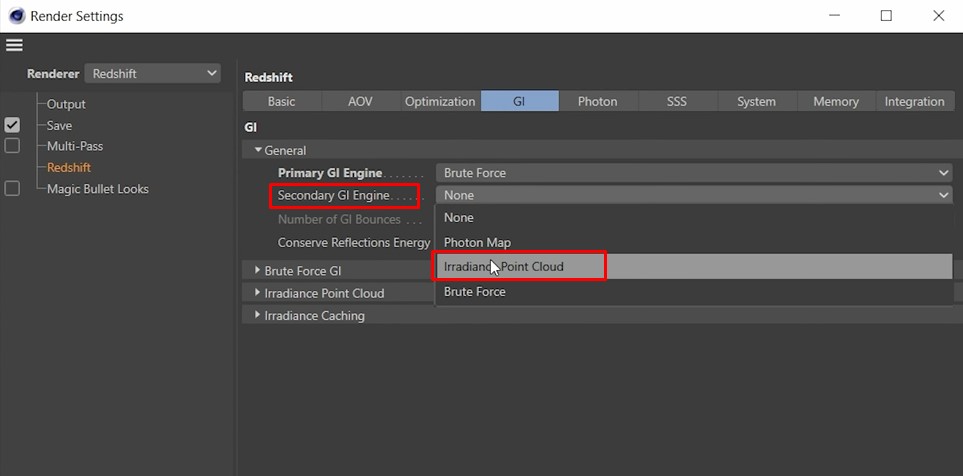Open the hamburger menu icon
Image resolution: width=963 pixels, height=476 pixels.
click(14, 45)
